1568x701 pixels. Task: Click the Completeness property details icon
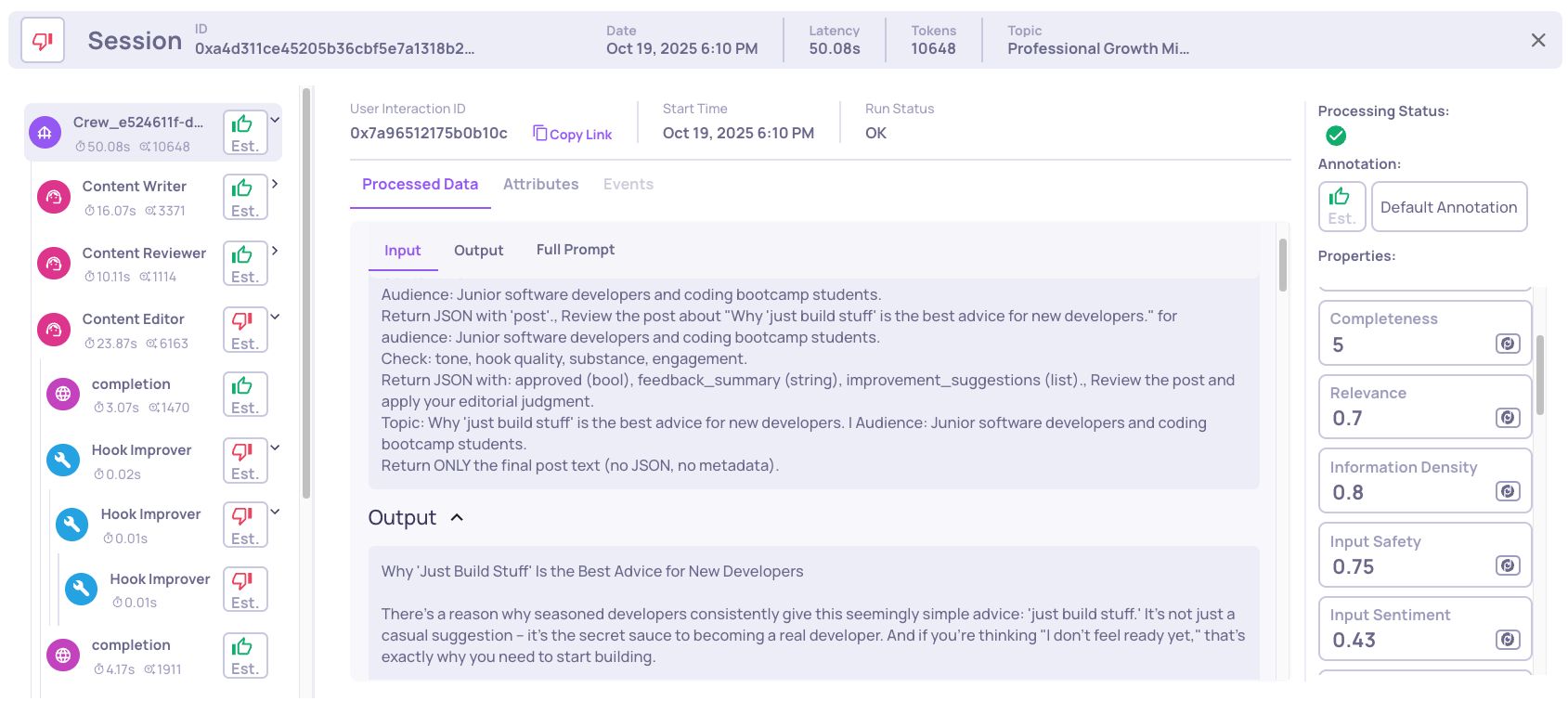tap(1508, 344)
